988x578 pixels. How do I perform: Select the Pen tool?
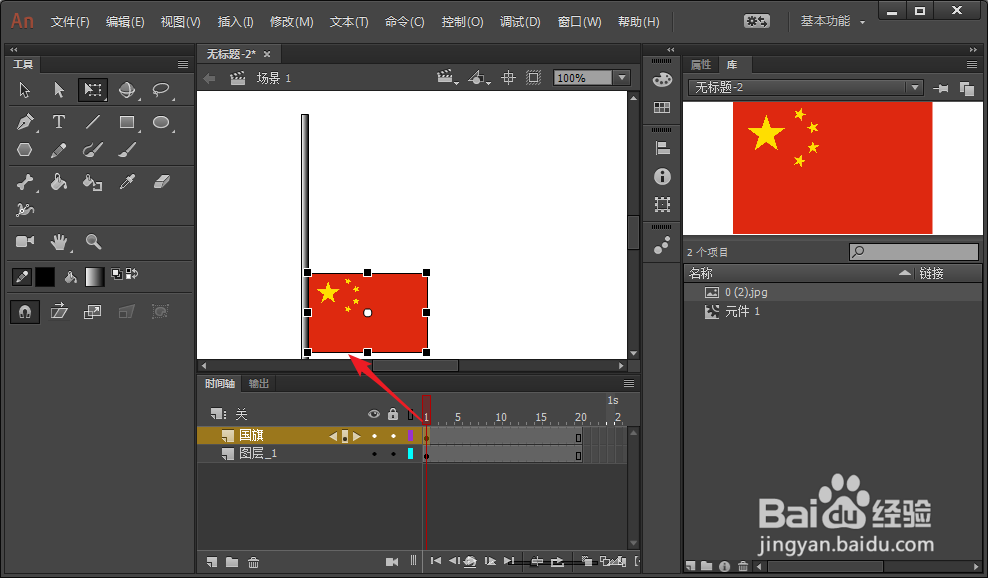25,122
